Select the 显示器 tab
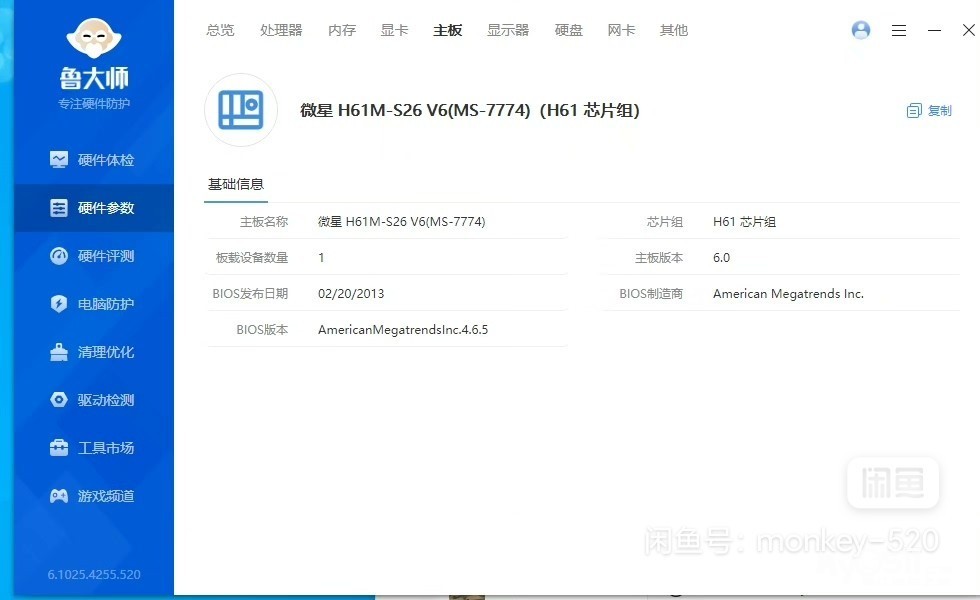980x600 pixels. tap(508, 30)
